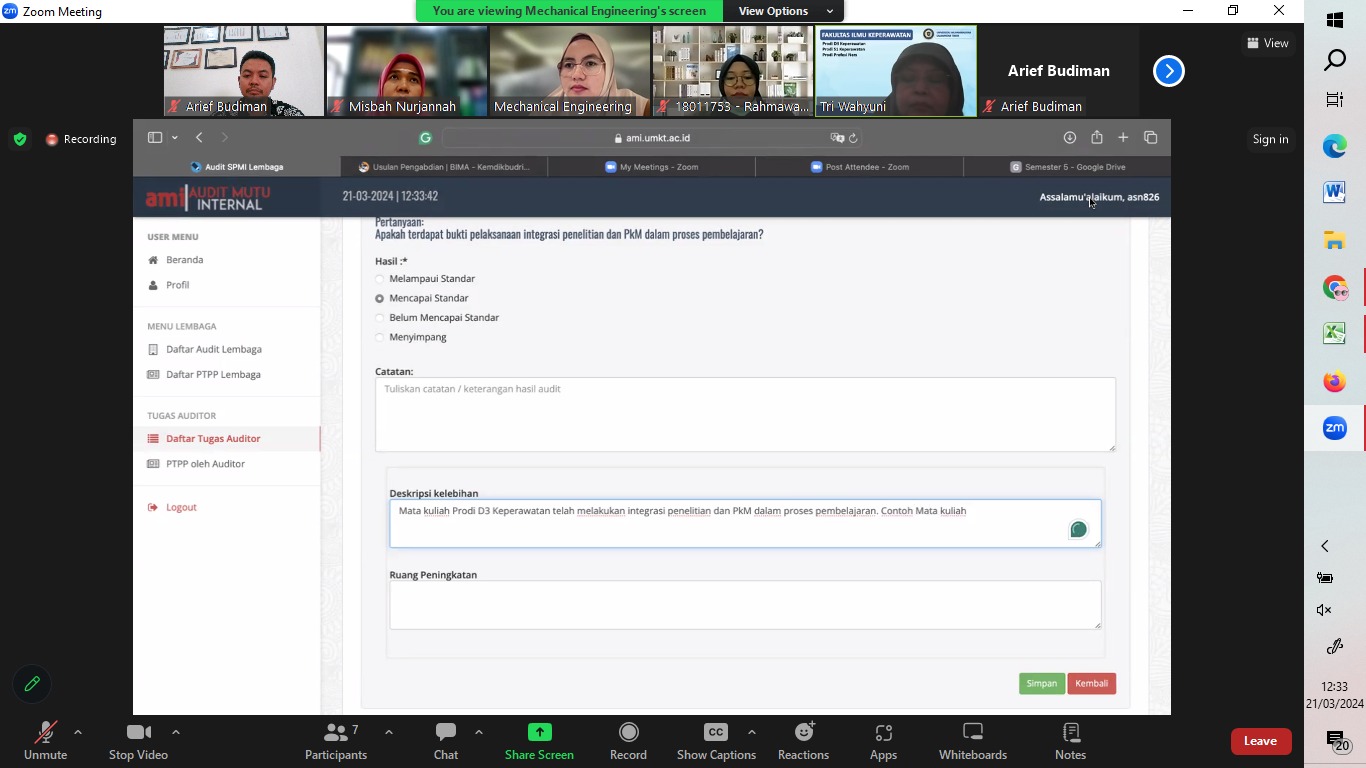Click the green Share Screen icon
The height and width of the screenshot is (768, 1366).
click(539, 733)
